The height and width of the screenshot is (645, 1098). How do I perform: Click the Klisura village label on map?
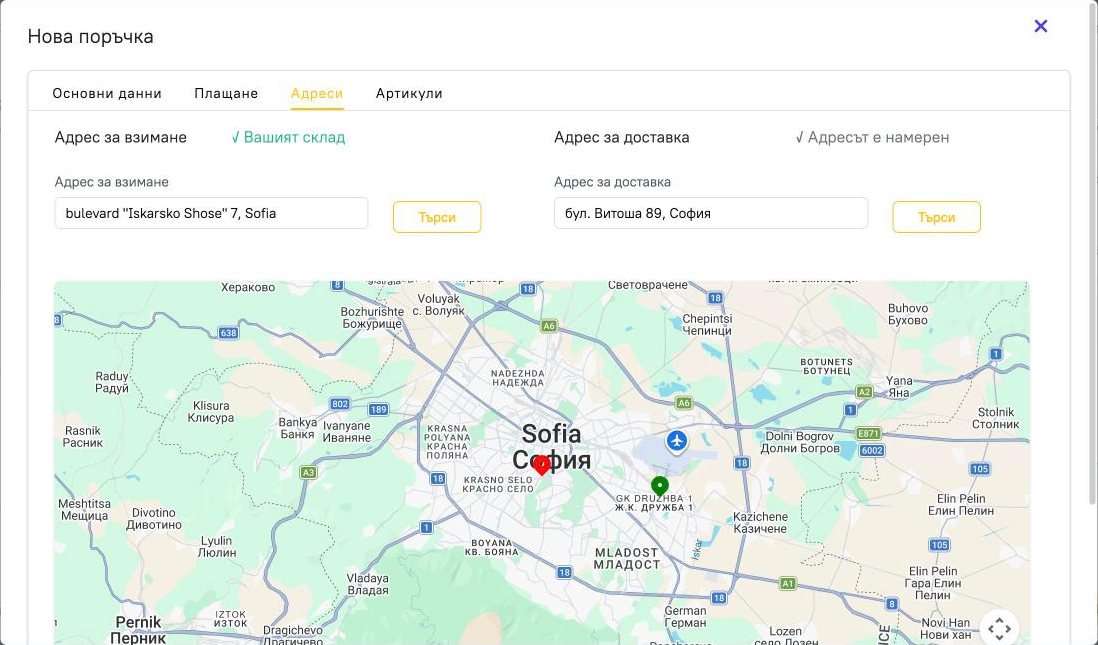(x=211, y=411)
